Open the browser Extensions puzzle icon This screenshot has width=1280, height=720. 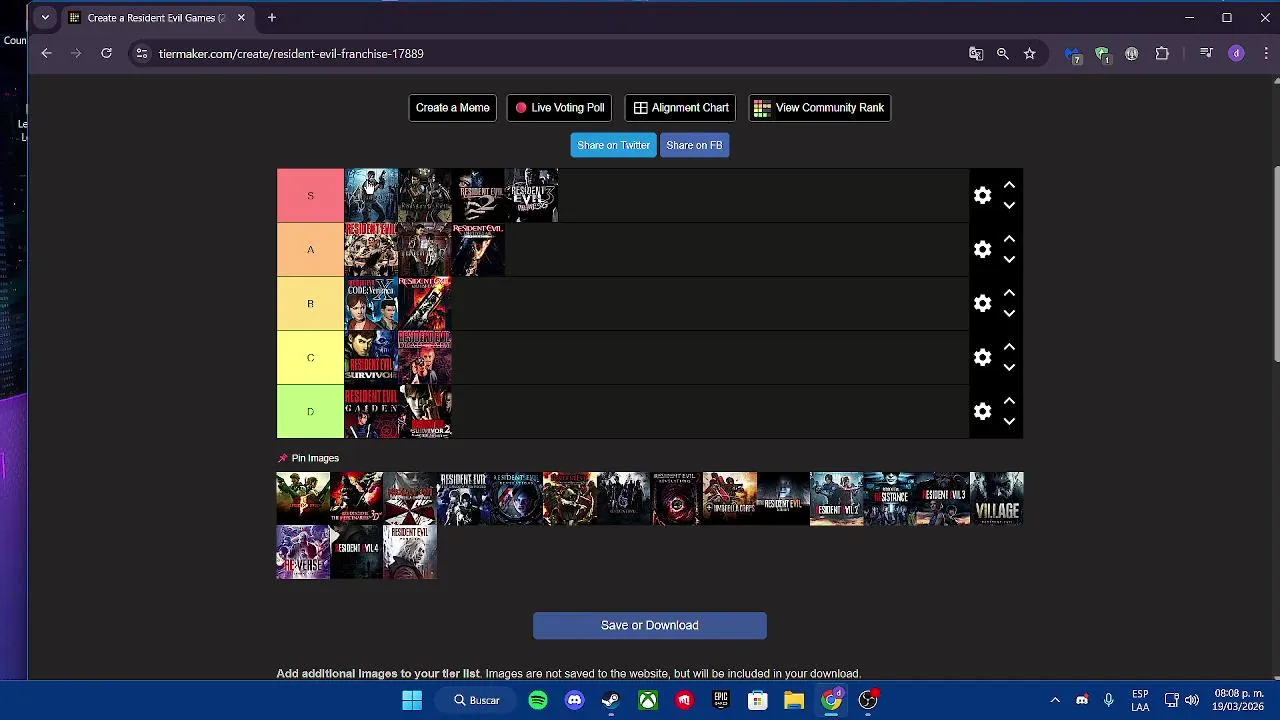(x=1162, y=53)
